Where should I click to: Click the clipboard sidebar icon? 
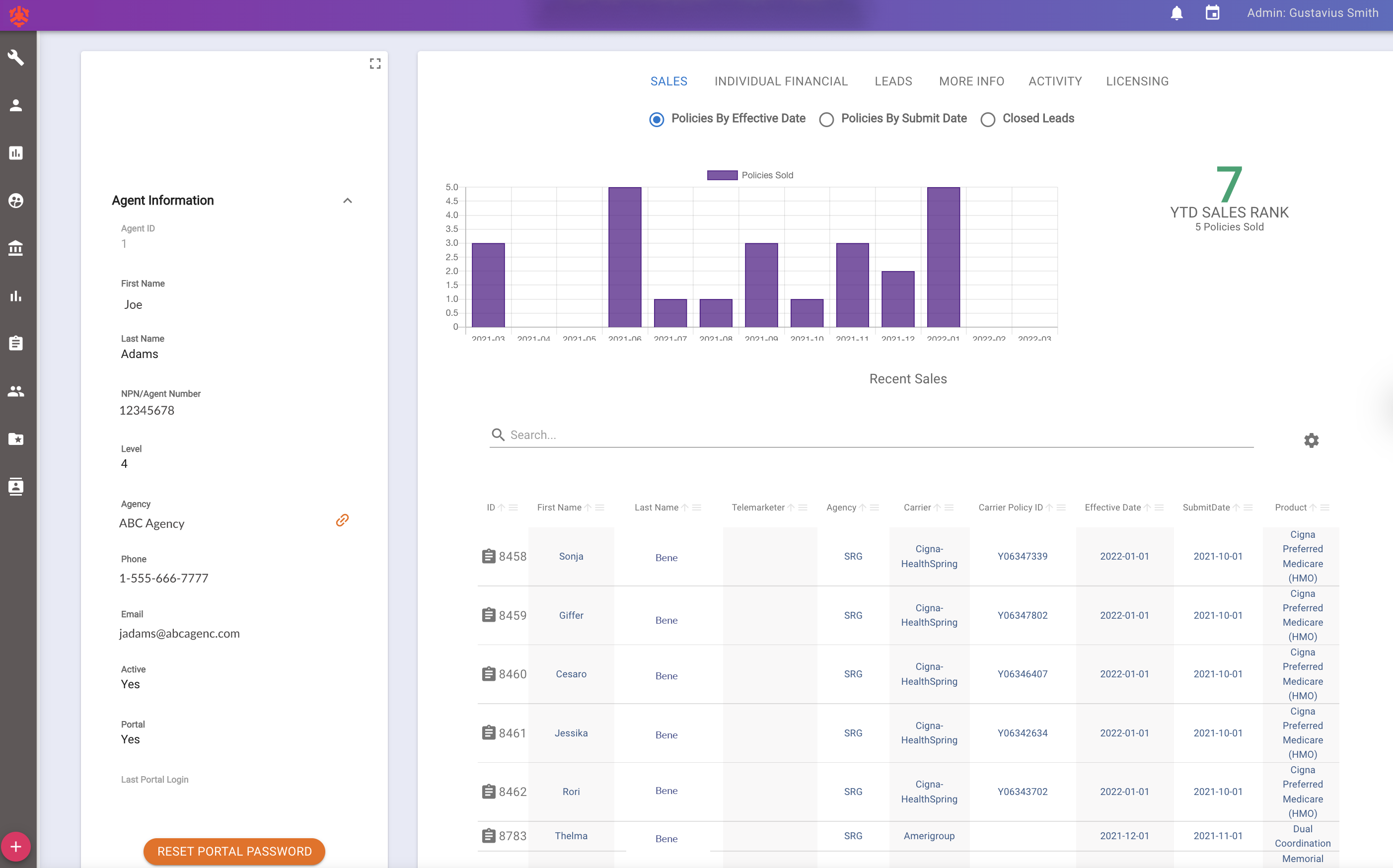[x=16, y=343]
